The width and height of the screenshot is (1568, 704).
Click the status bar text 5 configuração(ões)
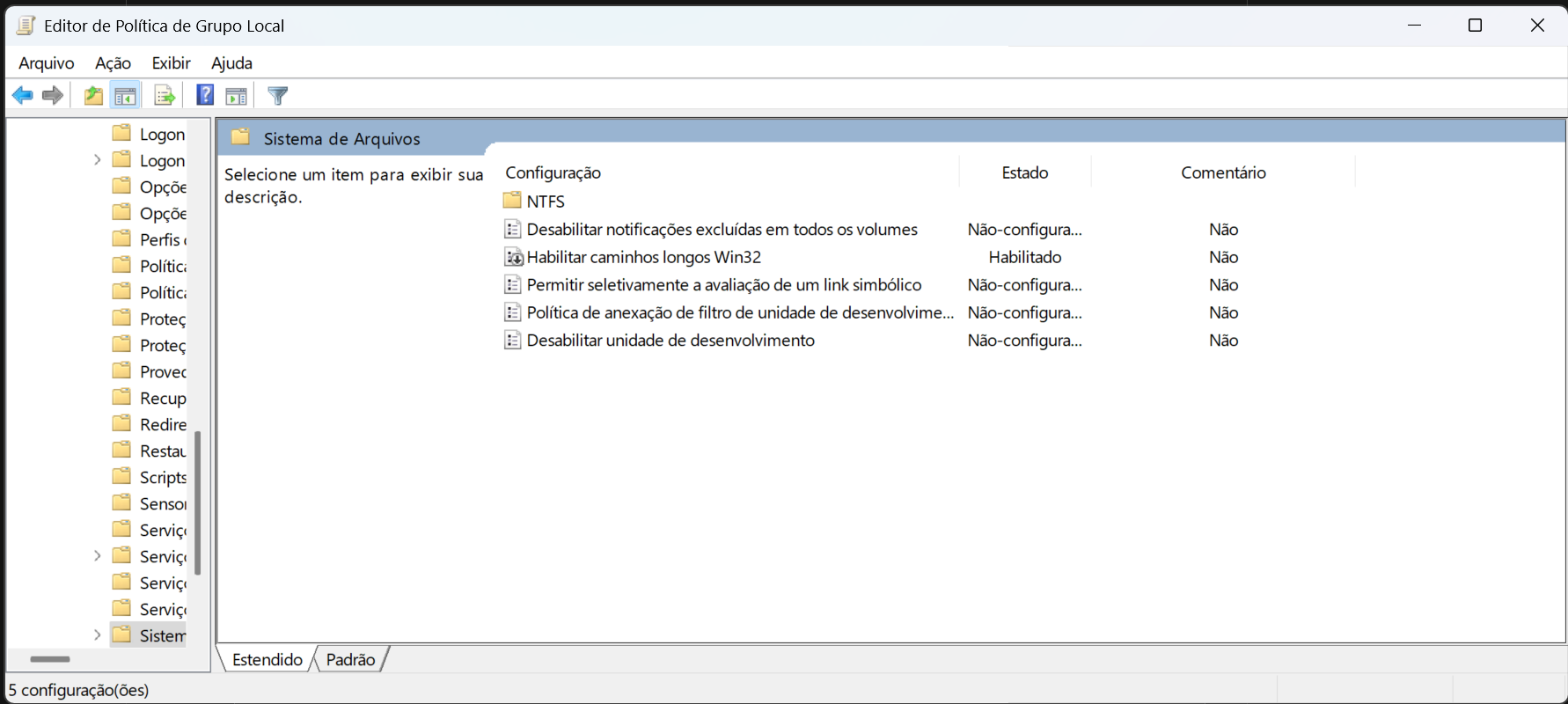pos(79,690)
